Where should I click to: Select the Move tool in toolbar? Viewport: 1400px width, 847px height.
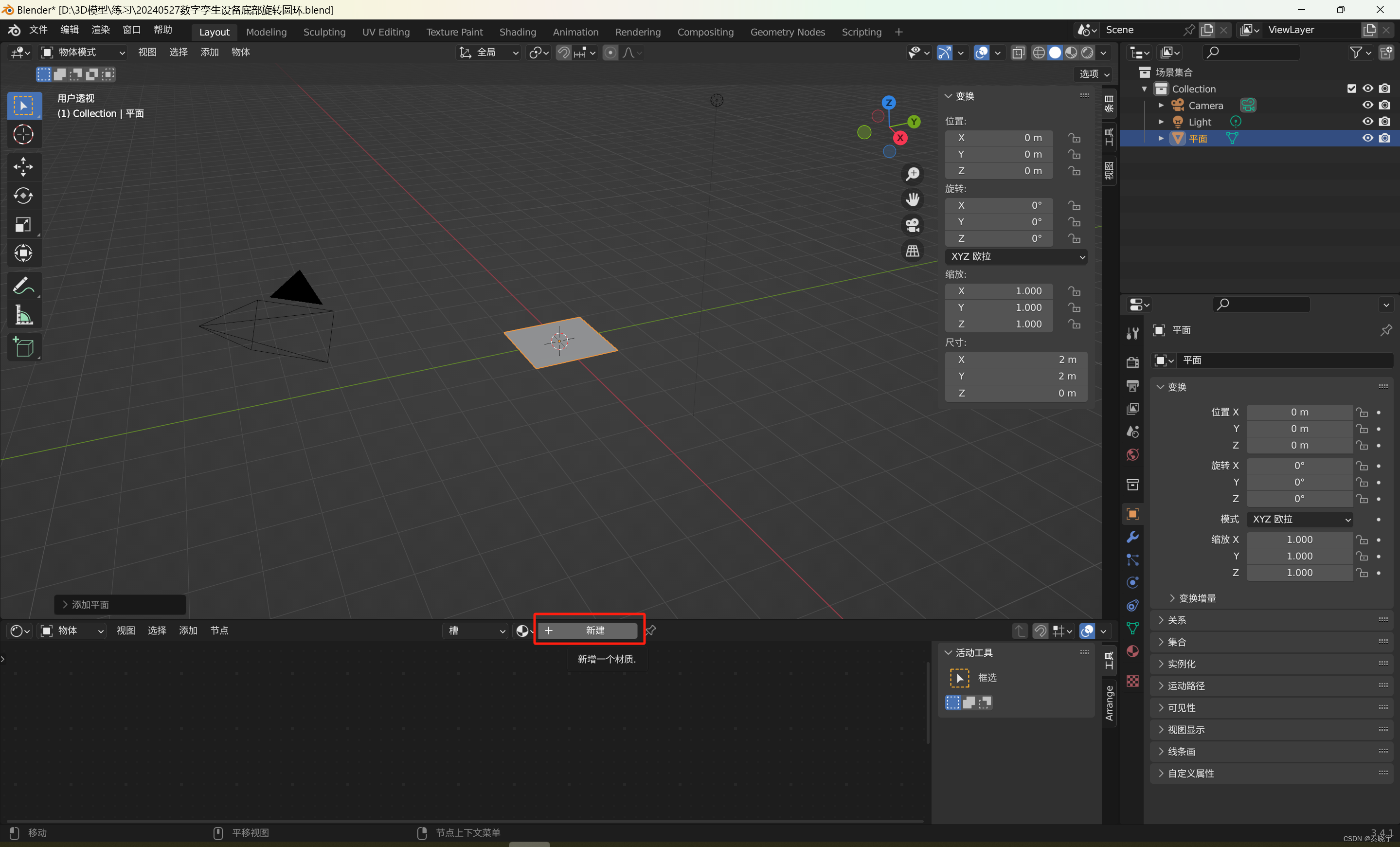(x=22, y=165)
